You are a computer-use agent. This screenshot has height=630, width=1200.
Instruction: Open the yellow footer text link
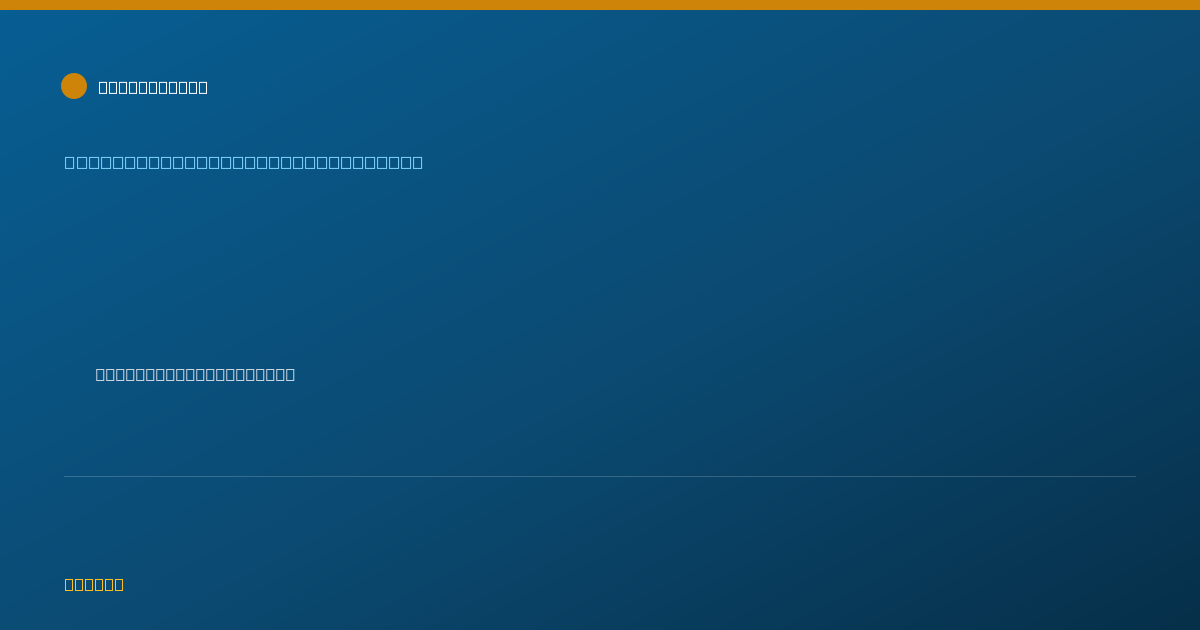tap(94, 584)
